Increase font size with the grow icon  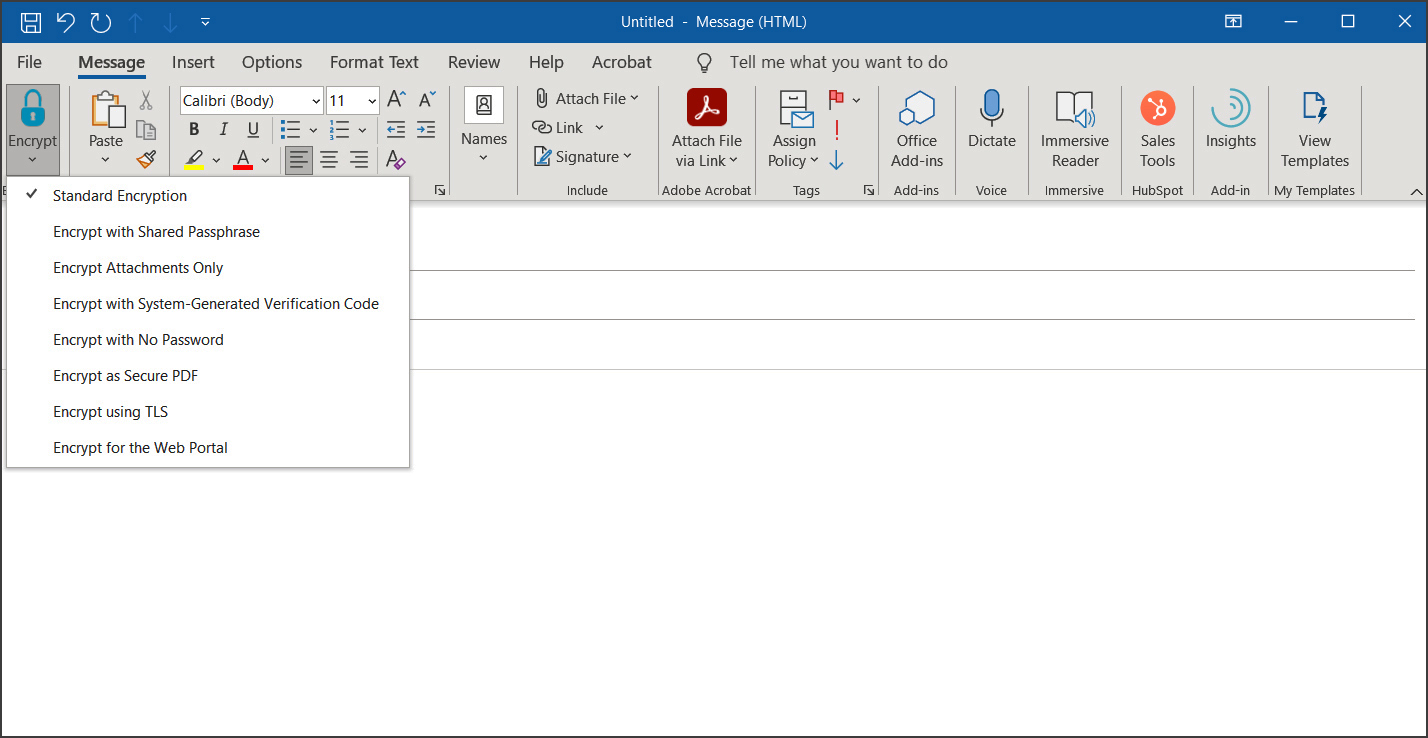pos(396,100)
